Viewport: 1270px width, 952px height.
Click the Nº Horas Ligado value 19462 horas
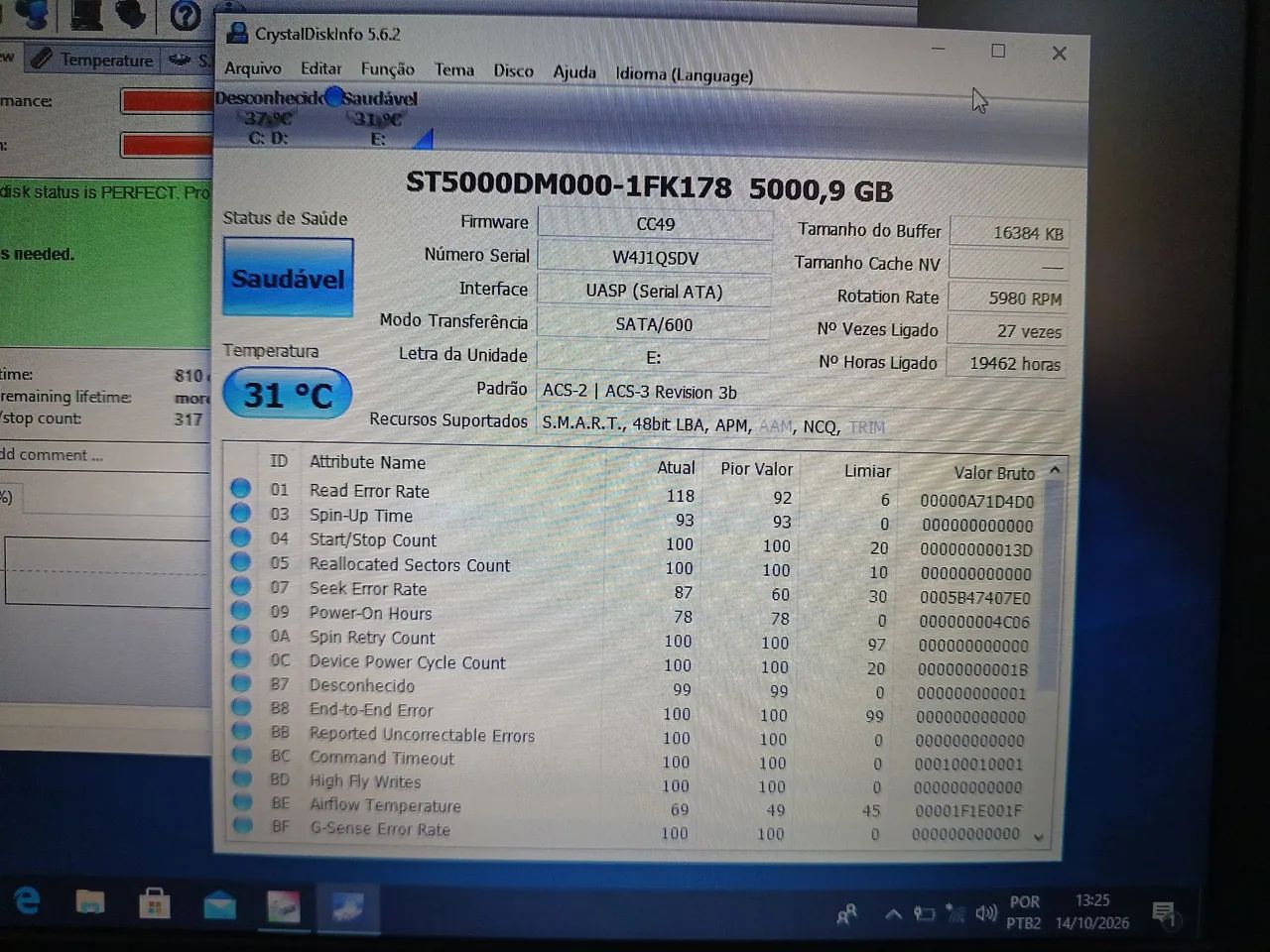pos(1007,364)
